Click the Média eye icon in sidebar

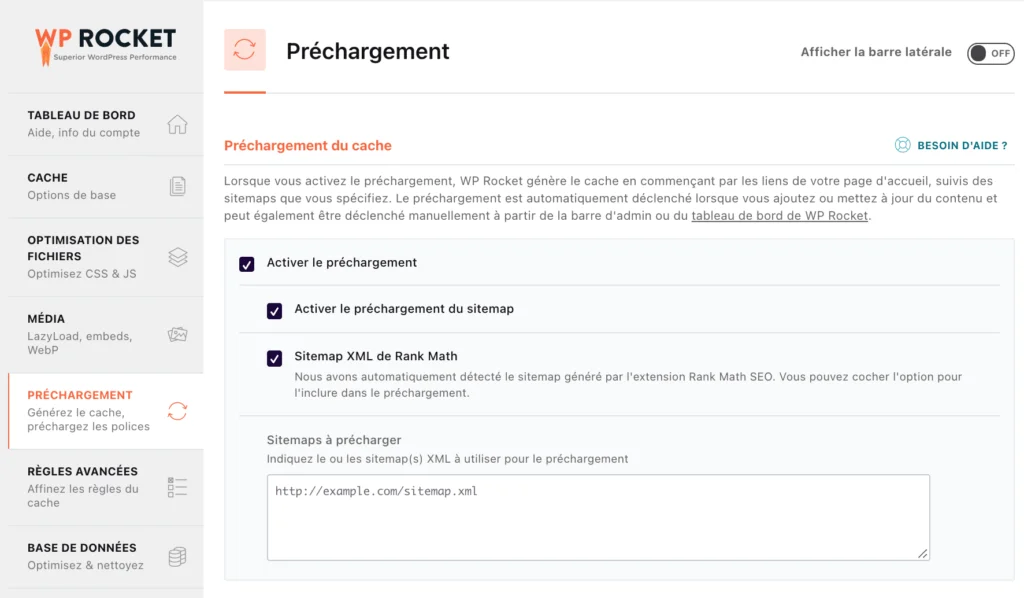click(178, 336)
